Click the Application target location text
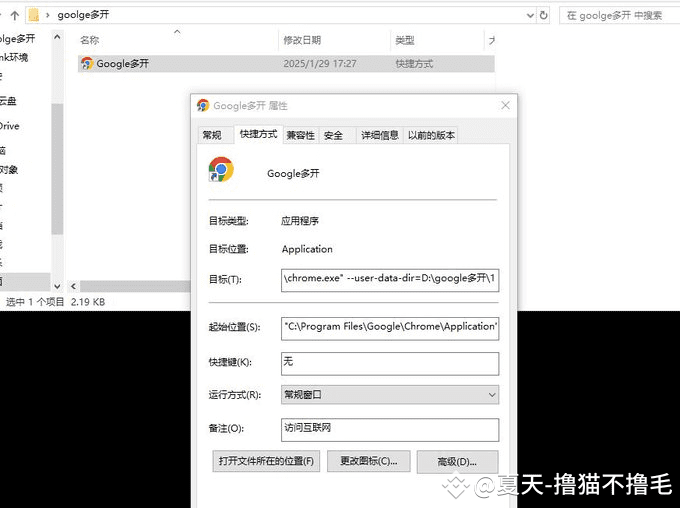Viewport: 680px width, 508px height. coord(307,249)
